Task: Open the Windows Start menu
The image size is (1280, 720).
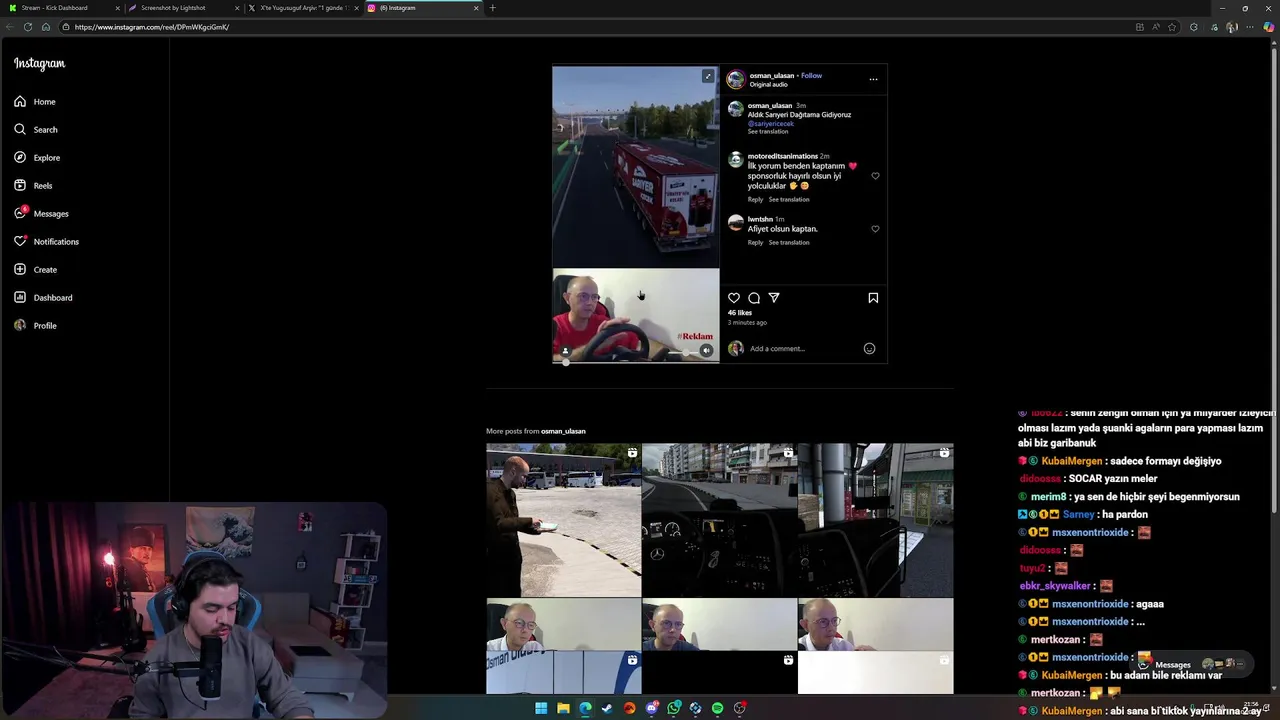Action: click(x=541, y=708)
